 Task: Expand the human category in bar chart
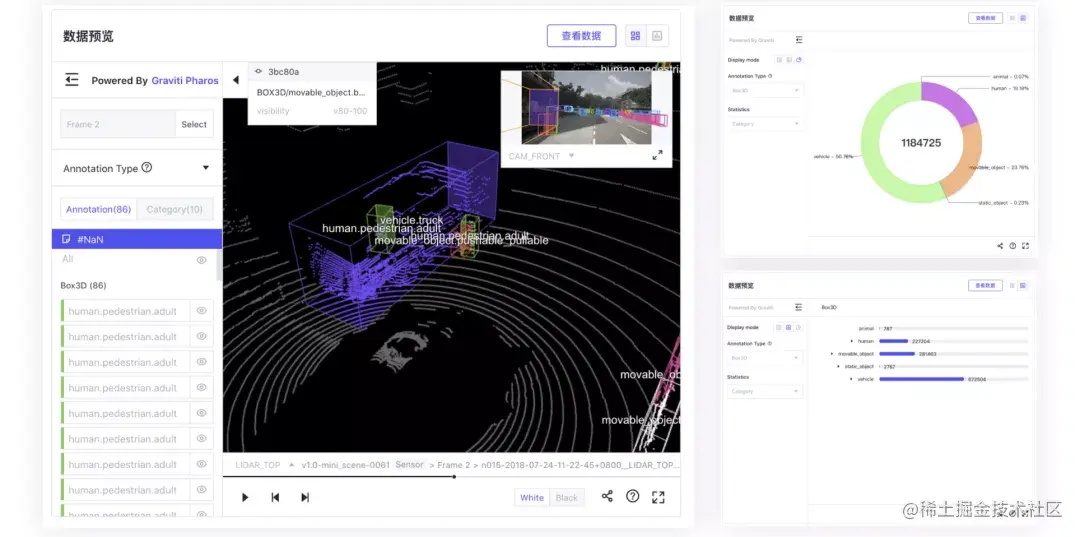coord(851,341)
